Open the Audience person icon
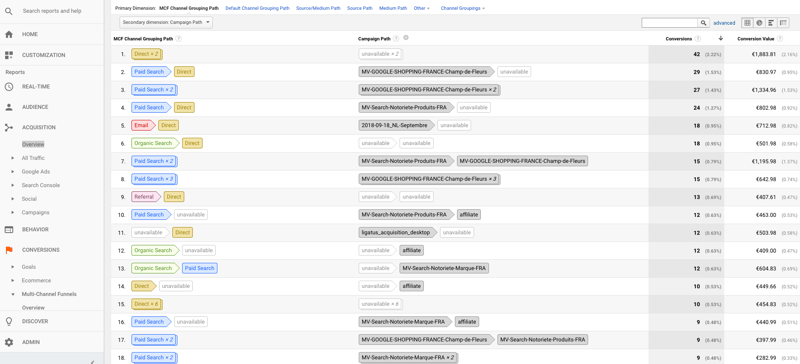The height and width of the screenshot is (364, 800). [x=9, y=107]
